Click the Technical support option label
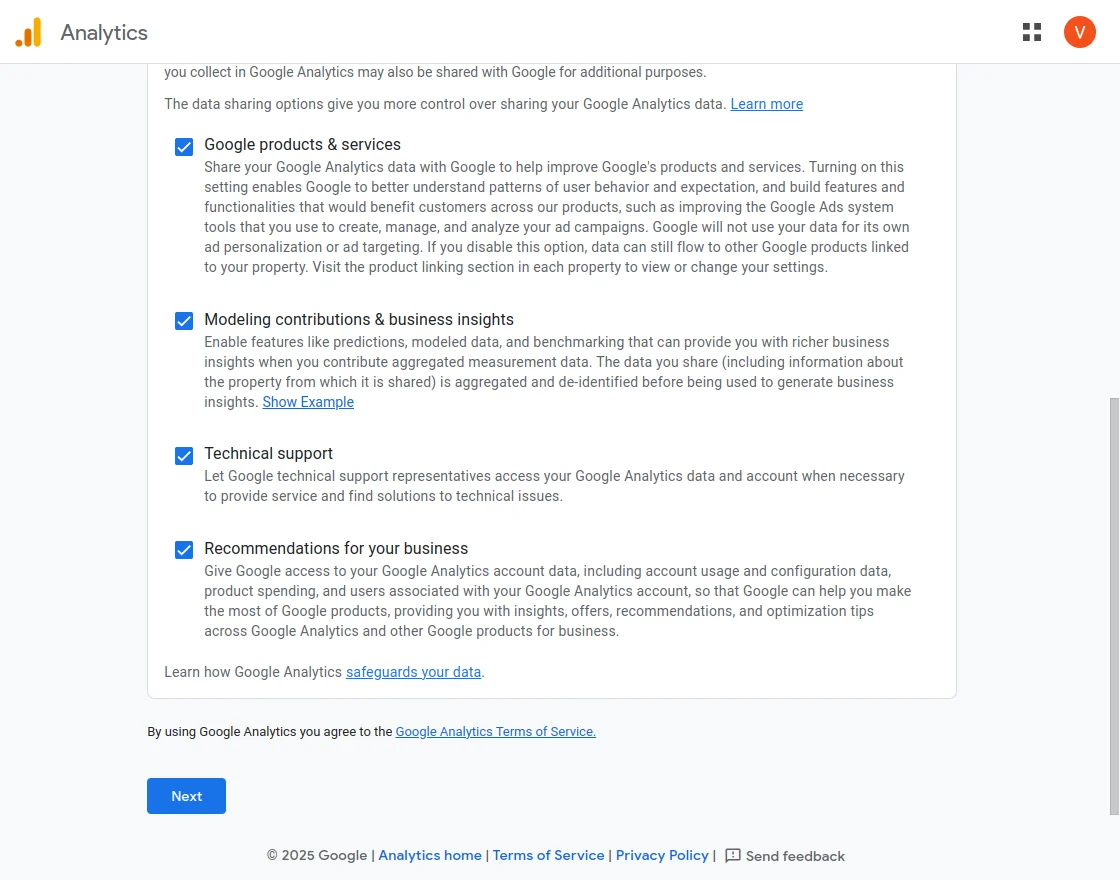Image resolution: width=1120 pixels, height=880 pixels. click(268, 454)
